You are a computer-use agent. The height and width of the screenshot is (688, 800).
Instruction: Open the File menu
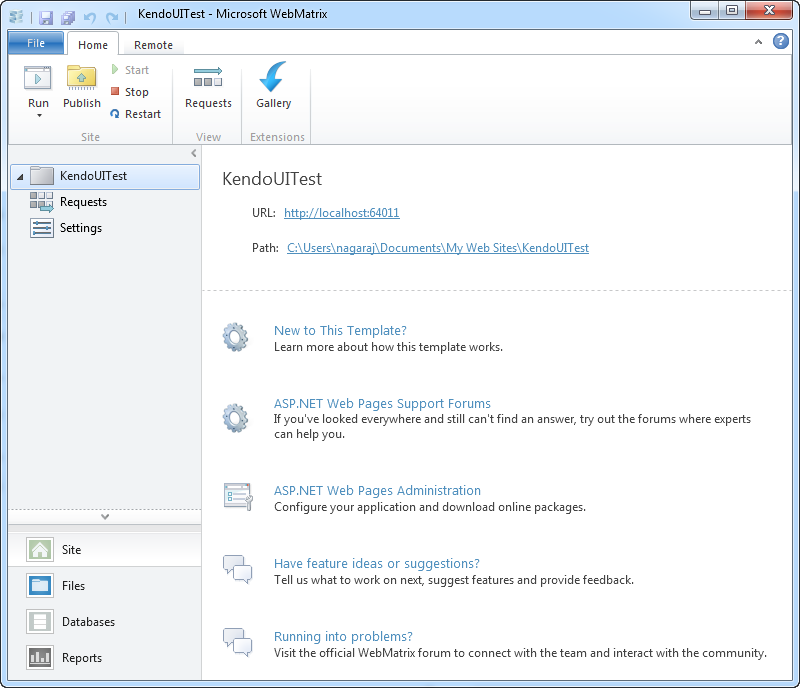pyautogui.click(x=36, y=43)
